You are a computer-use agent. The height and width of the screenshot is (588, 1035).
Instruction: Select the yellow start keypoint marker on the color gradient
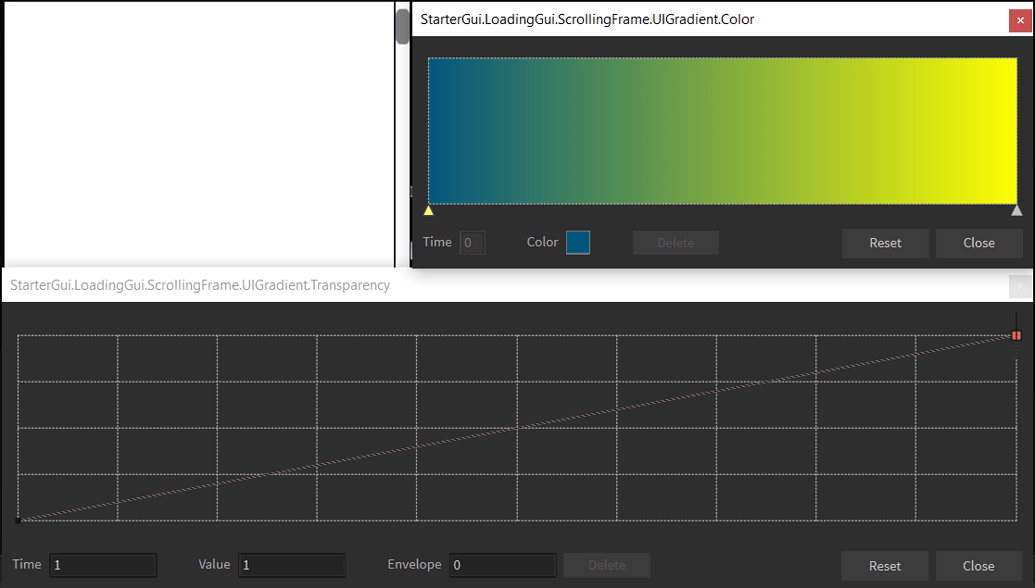coord(428,211)
